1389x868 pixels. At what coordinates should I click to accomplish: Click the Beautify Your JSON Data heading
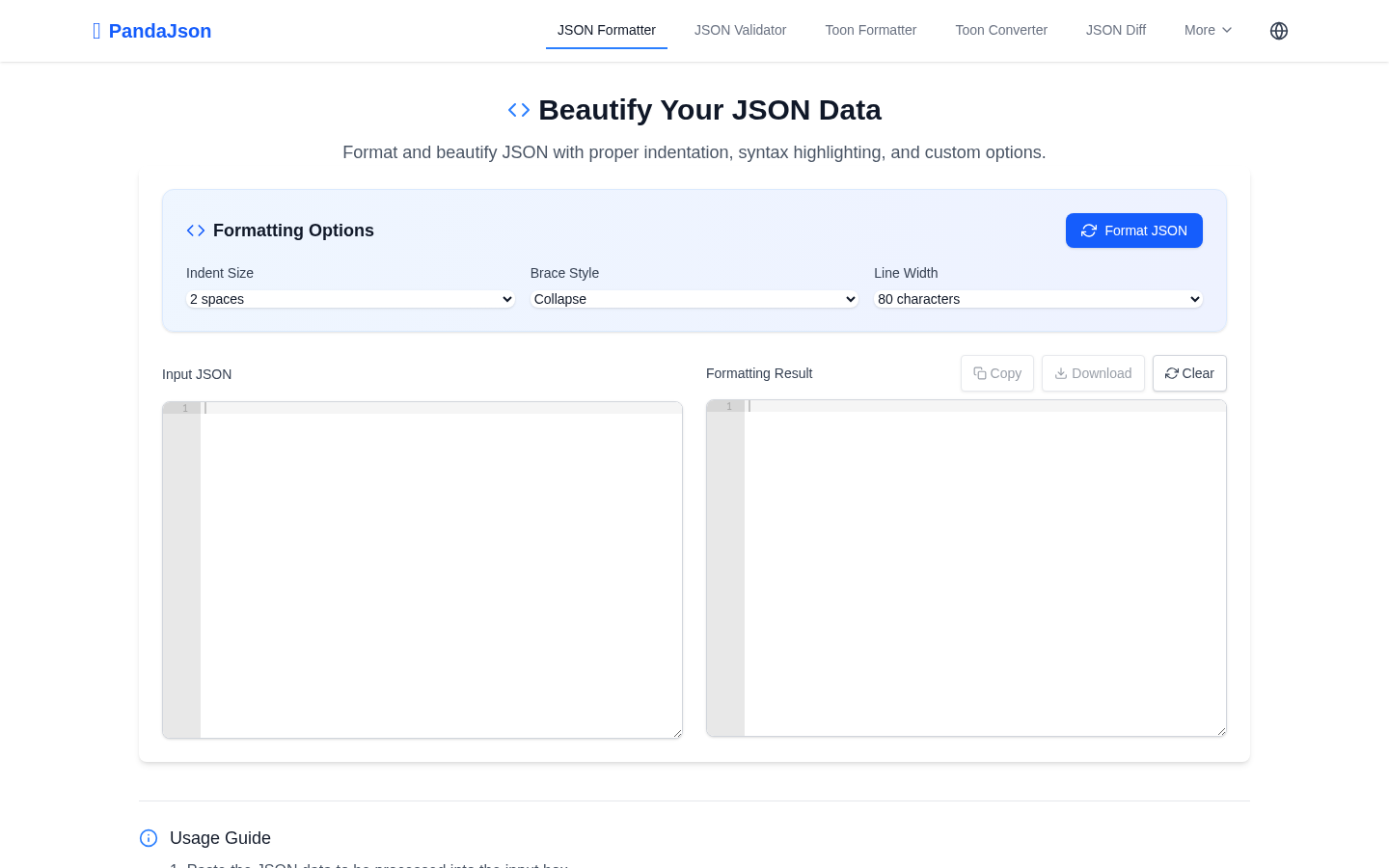point(710,110)
